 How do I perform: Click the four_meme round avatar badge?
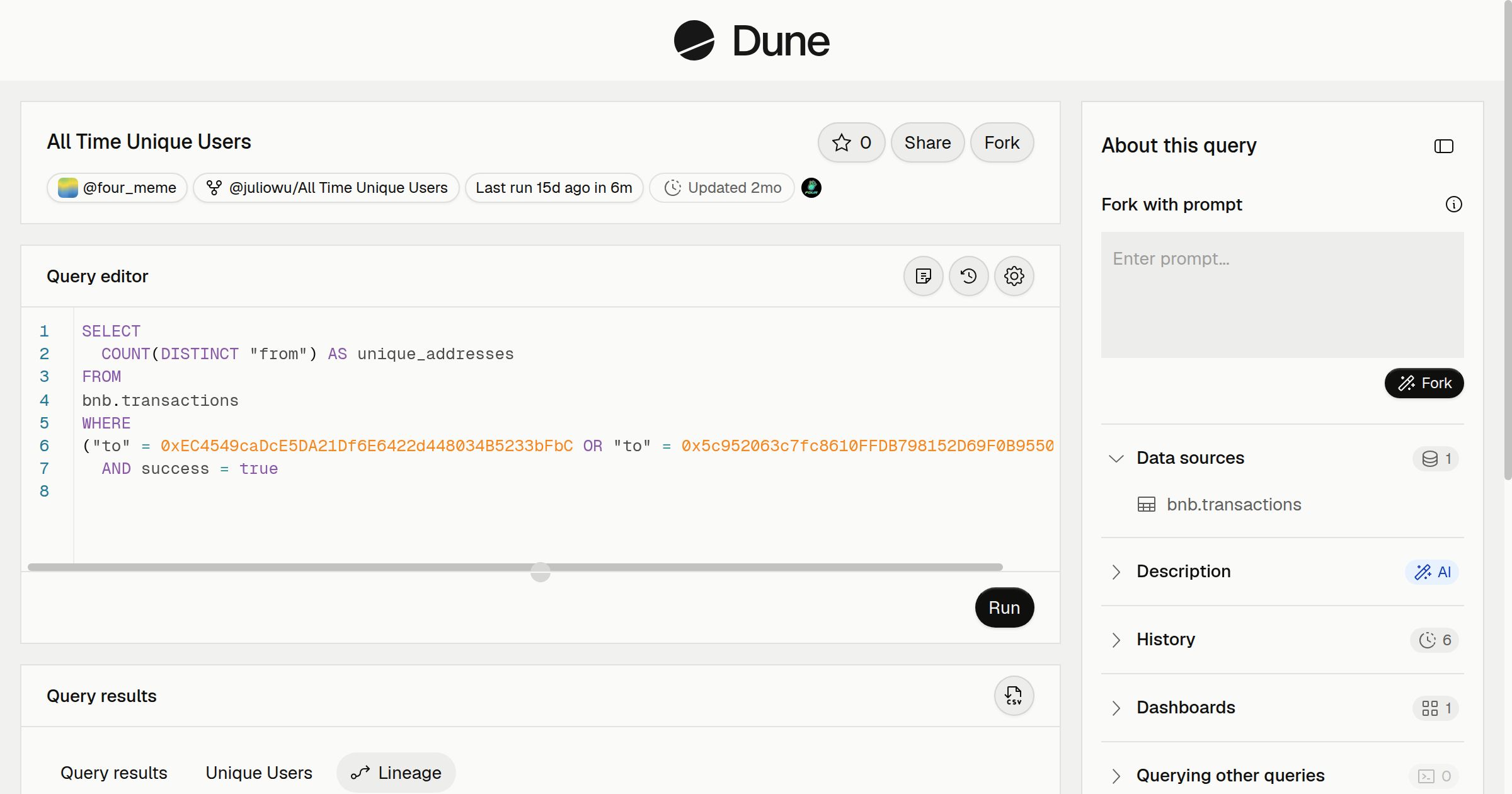coord(811,188)
